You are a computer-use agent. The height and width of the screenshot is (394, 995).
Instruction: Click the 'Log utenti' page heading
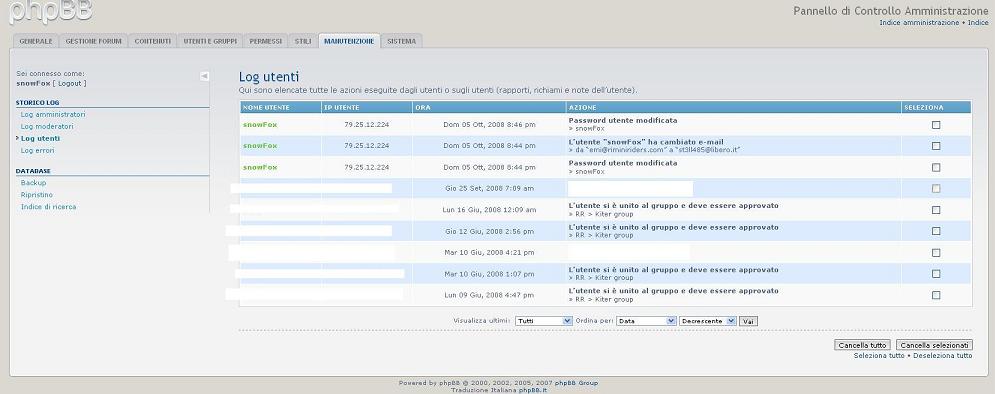coord(268,77)
